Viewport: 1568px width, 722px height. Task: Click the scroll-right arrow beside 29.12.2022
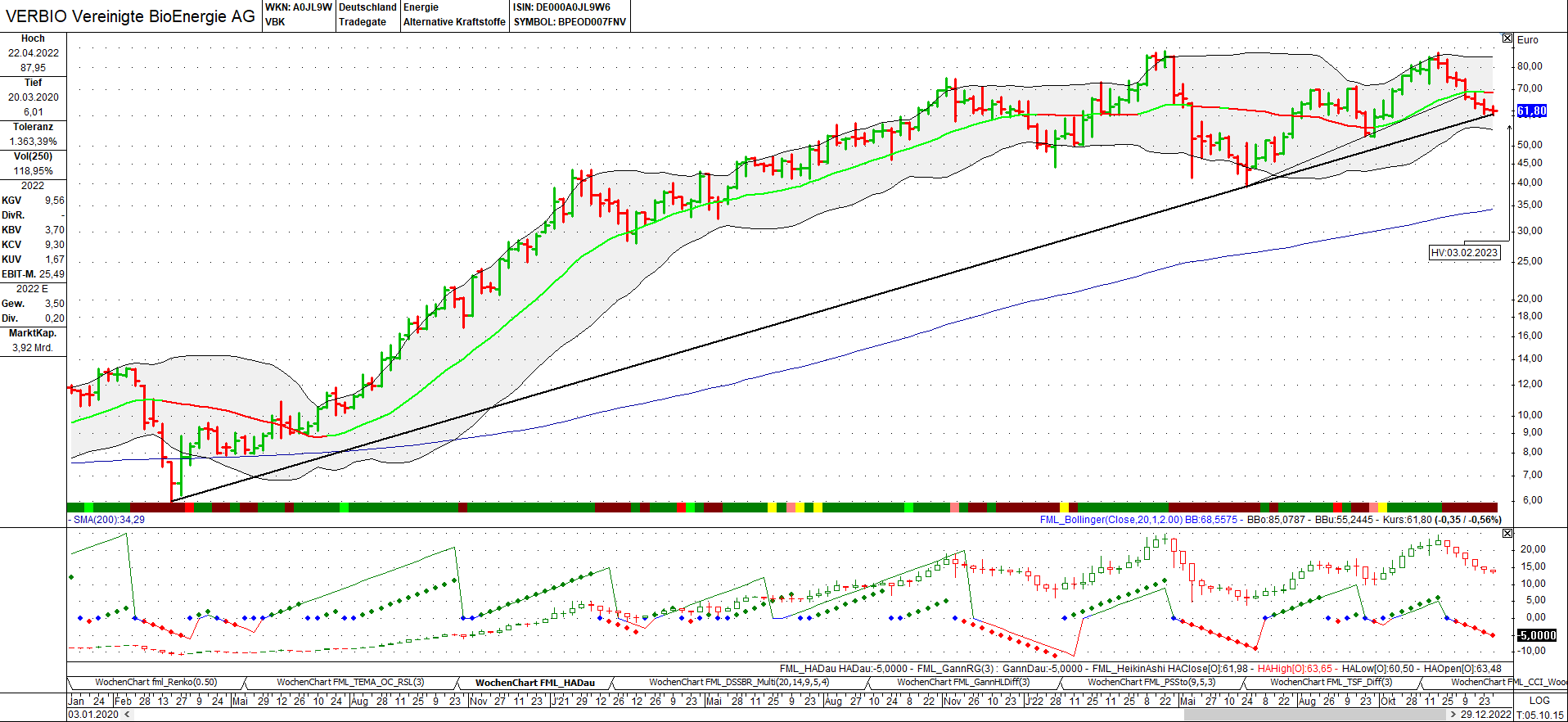tap(1453, 715)
